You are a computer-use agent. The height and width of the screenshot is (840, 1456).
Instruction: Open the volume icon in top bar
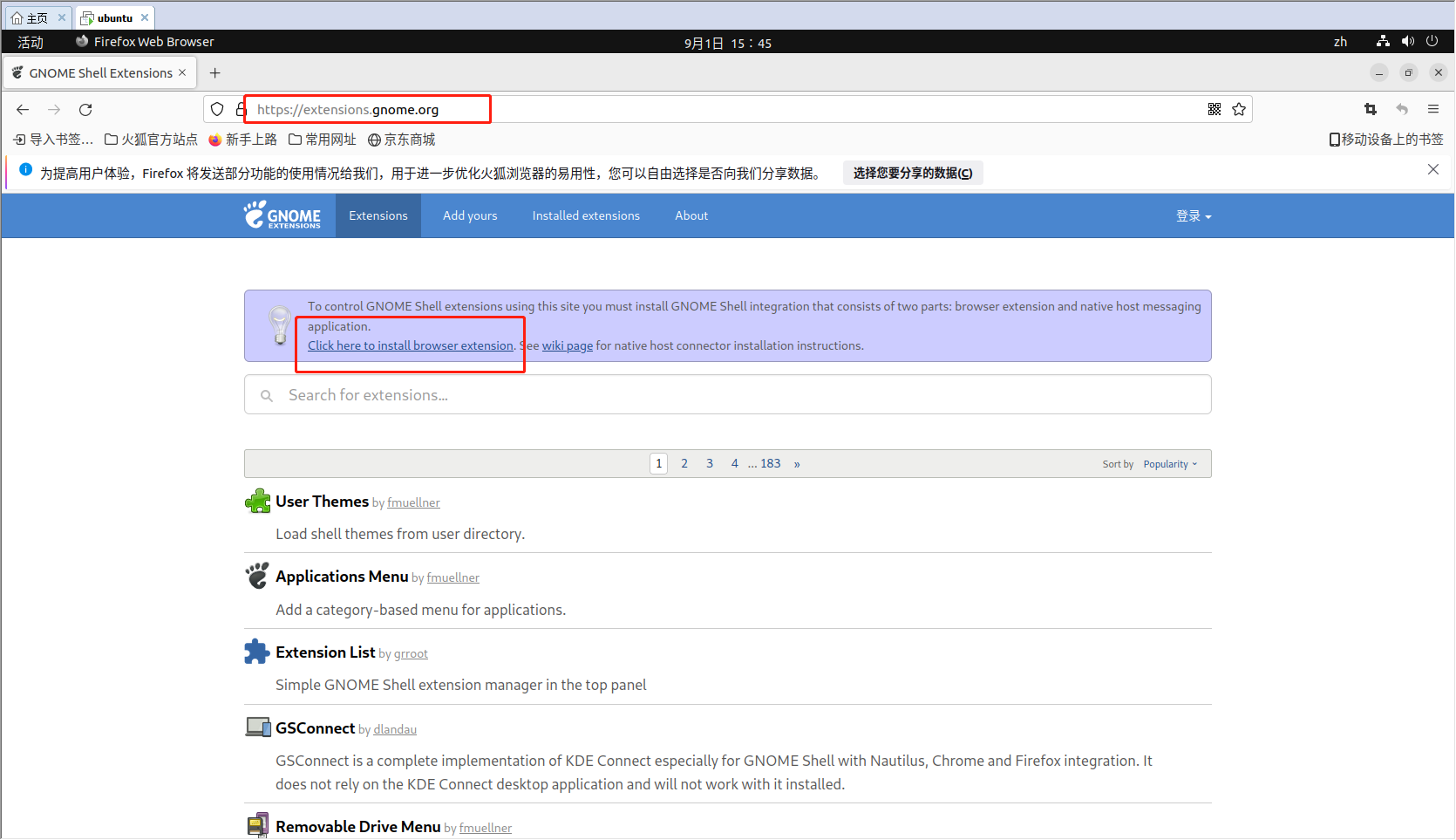click(x=1408, y=41)
